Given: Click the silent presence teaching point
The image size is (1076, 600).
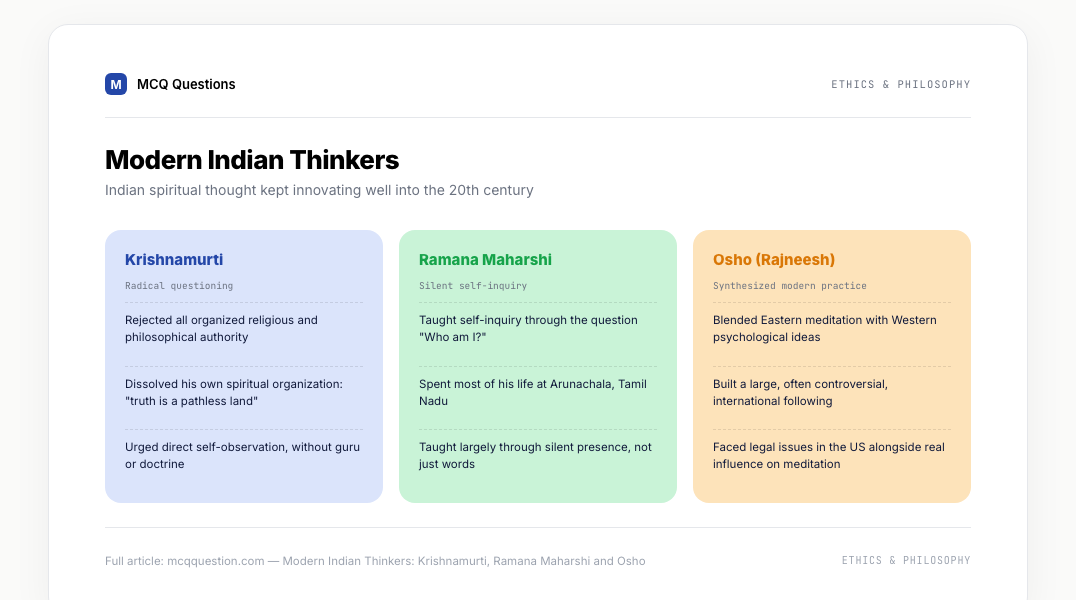Looking at the screenshot, I should [x=537, y=456].
